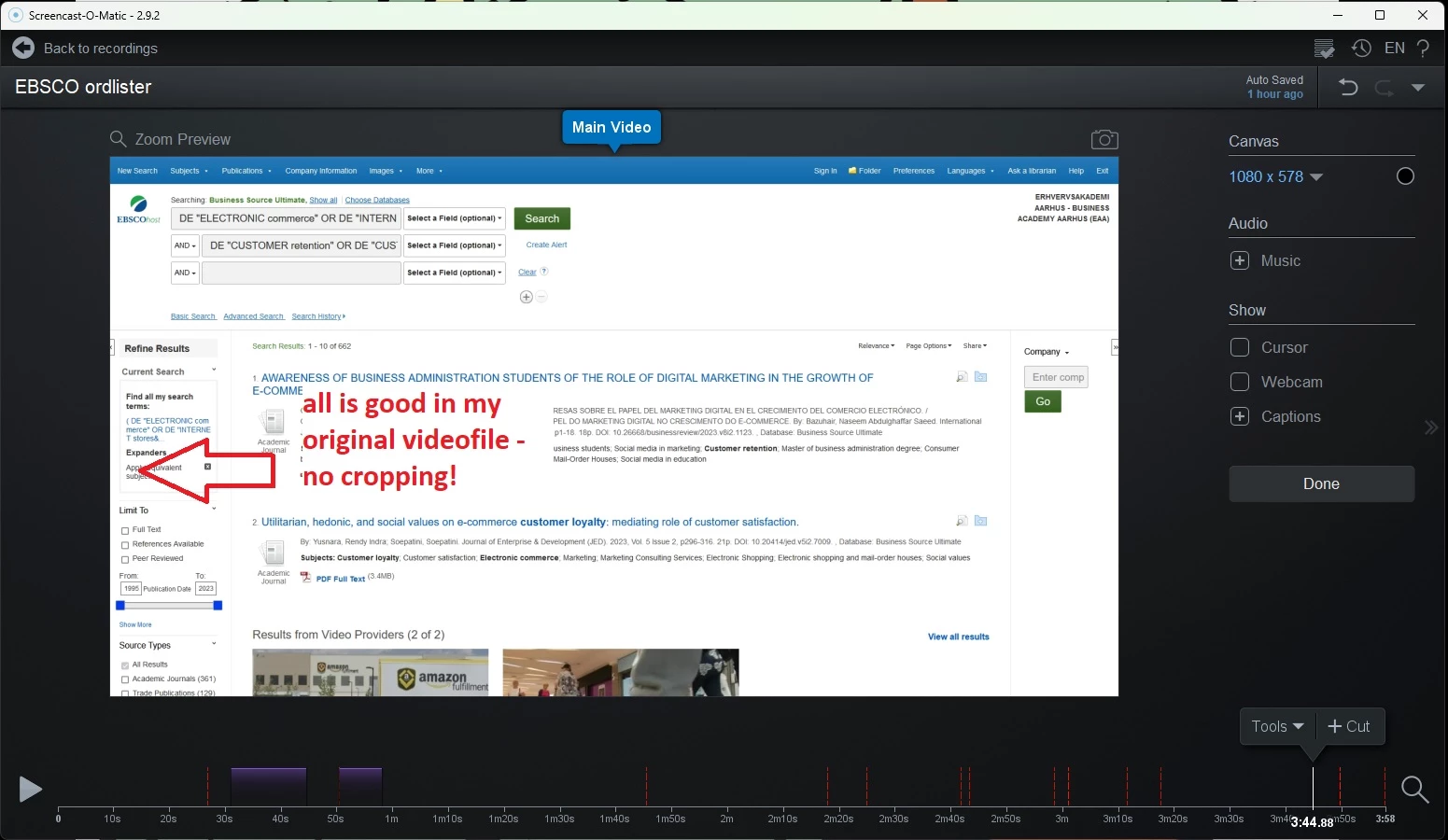Open the checklist notes icon
Viewport: 1448px width, 840px height.
(1324, 49)
